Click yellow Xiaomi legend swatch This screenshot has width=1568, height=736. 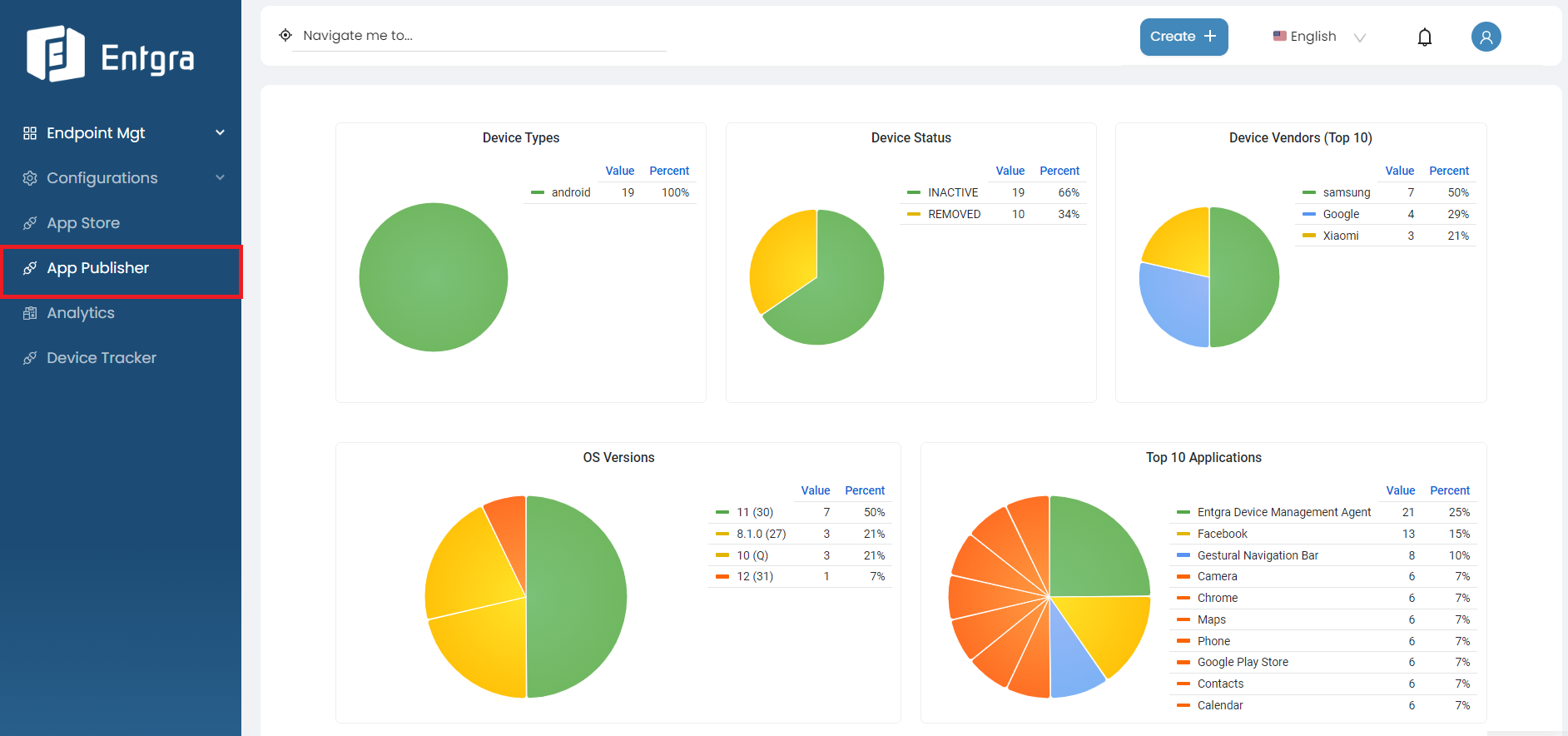[1309, 236]
